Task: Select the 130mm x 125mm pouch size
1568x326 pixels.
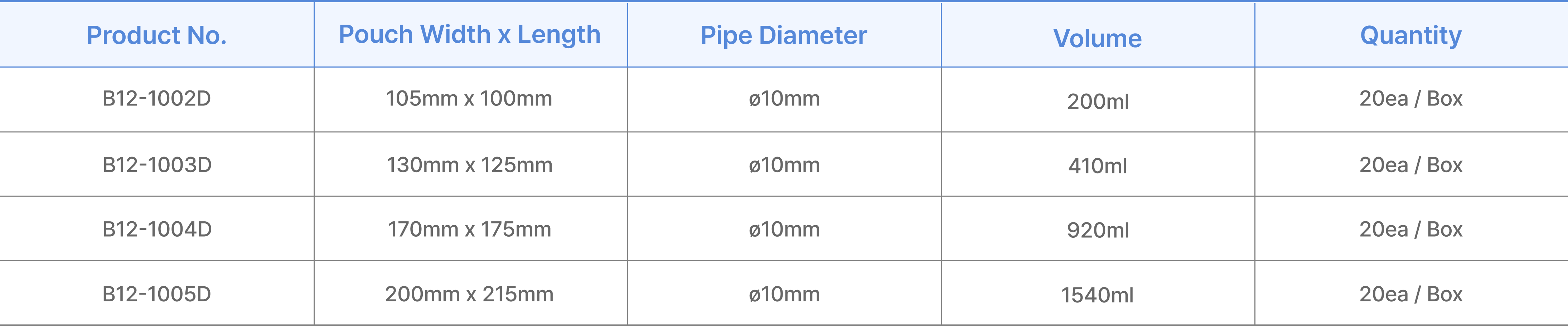Action: (469, 165)
